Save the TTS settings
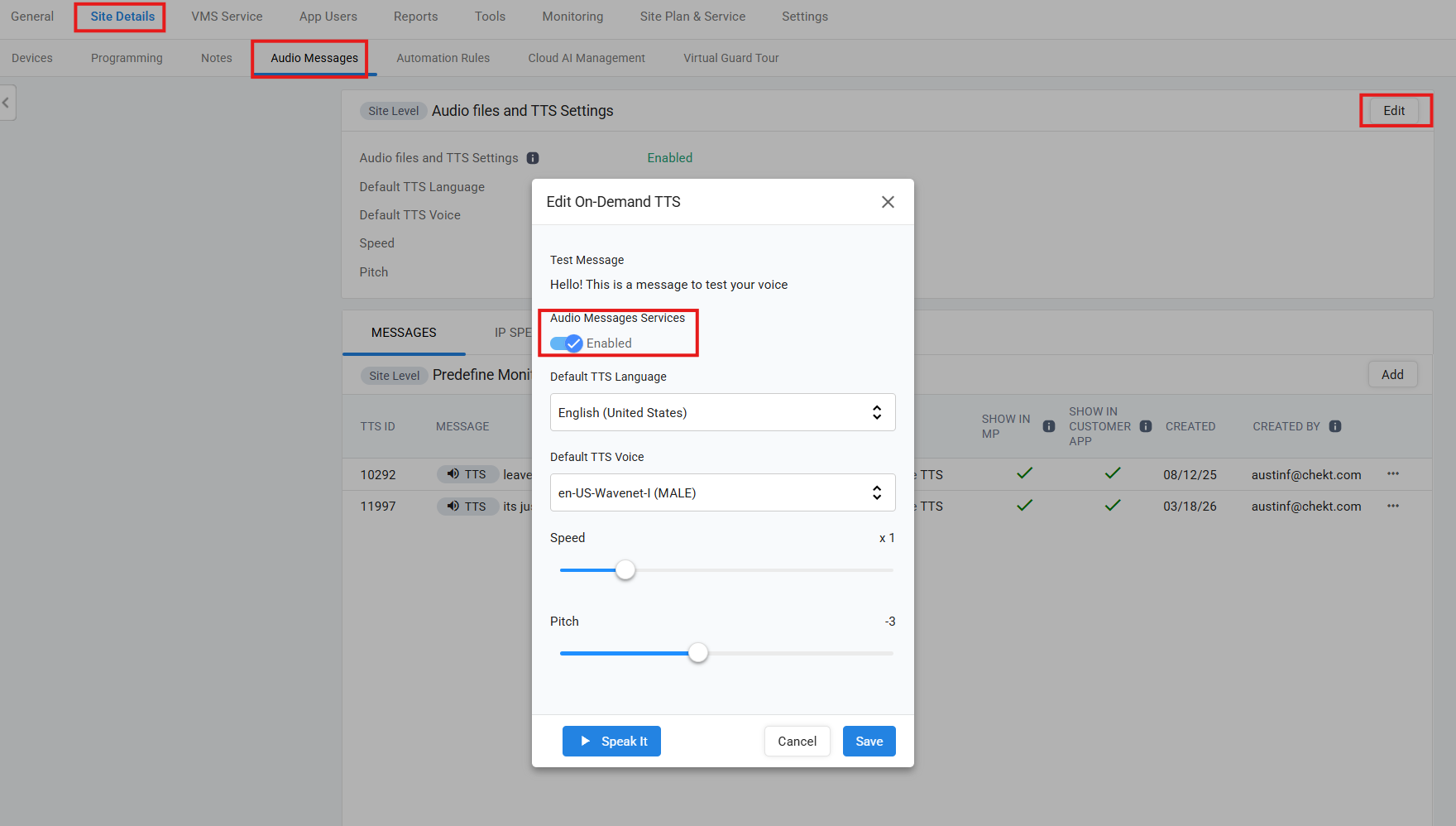The image size is (1456, 826). coord(869,742)
